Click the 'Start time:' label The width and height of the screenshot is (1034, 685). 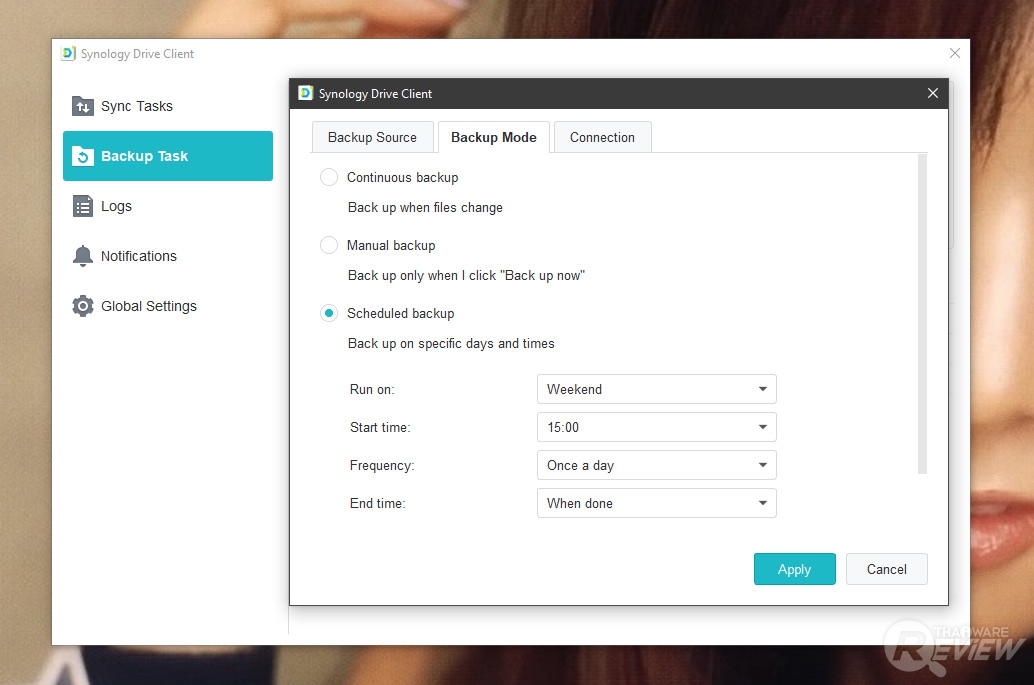(380, 427)
